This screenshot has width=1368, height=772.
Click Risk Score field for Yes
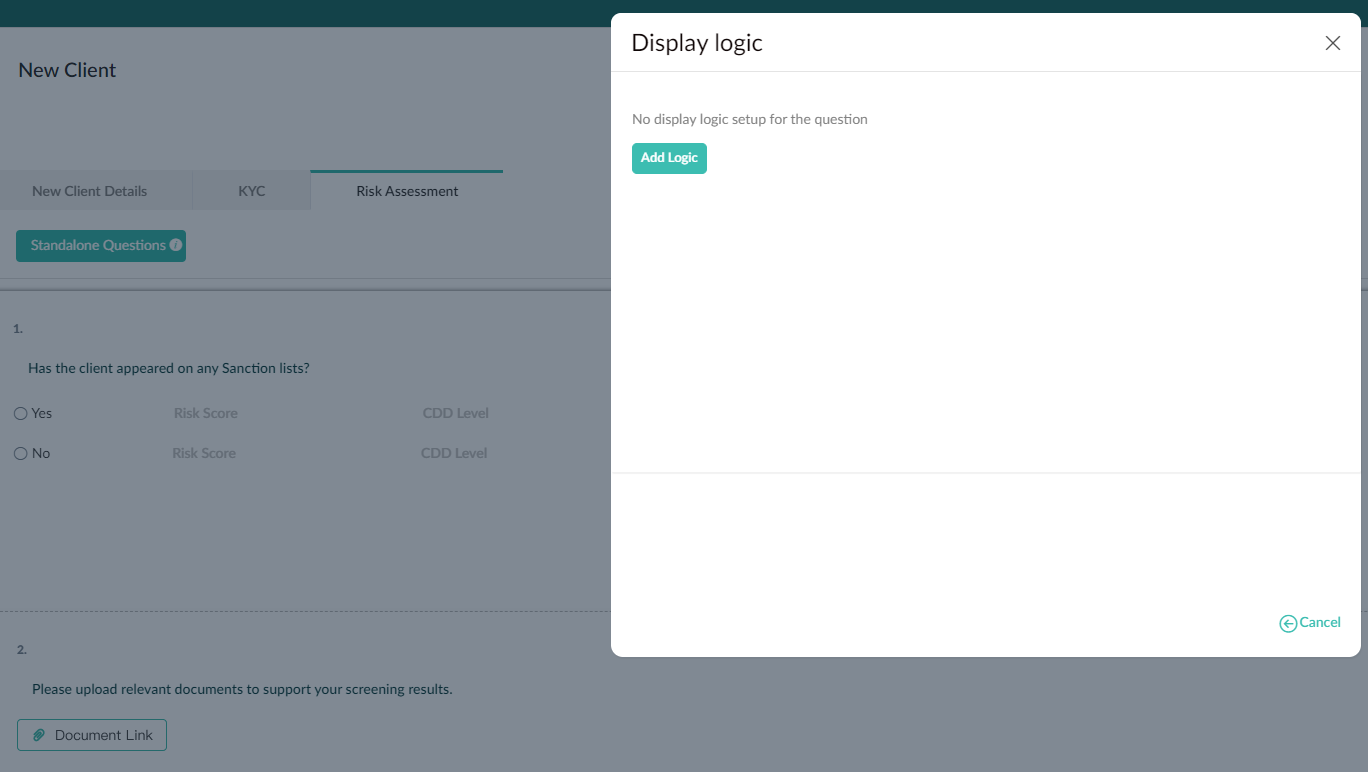click(x=206, y=413)
